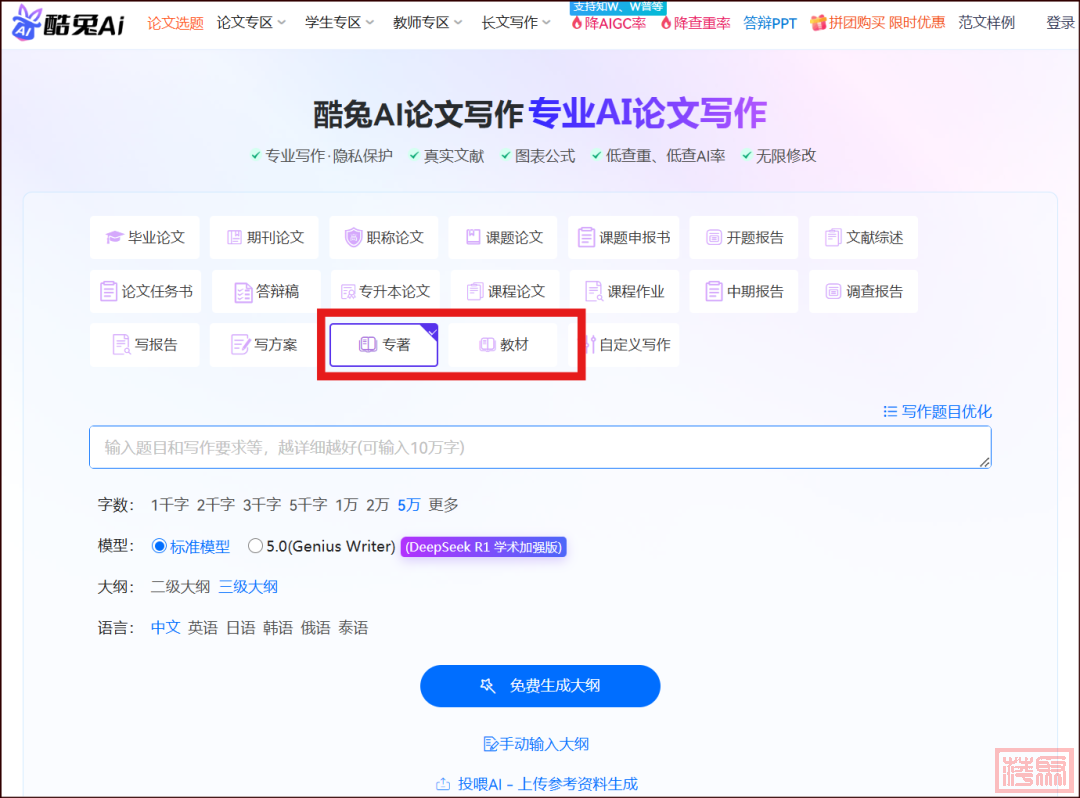1080x798 pixels.
Task: Set word count to 5万
Action: (x=408, y=505)
